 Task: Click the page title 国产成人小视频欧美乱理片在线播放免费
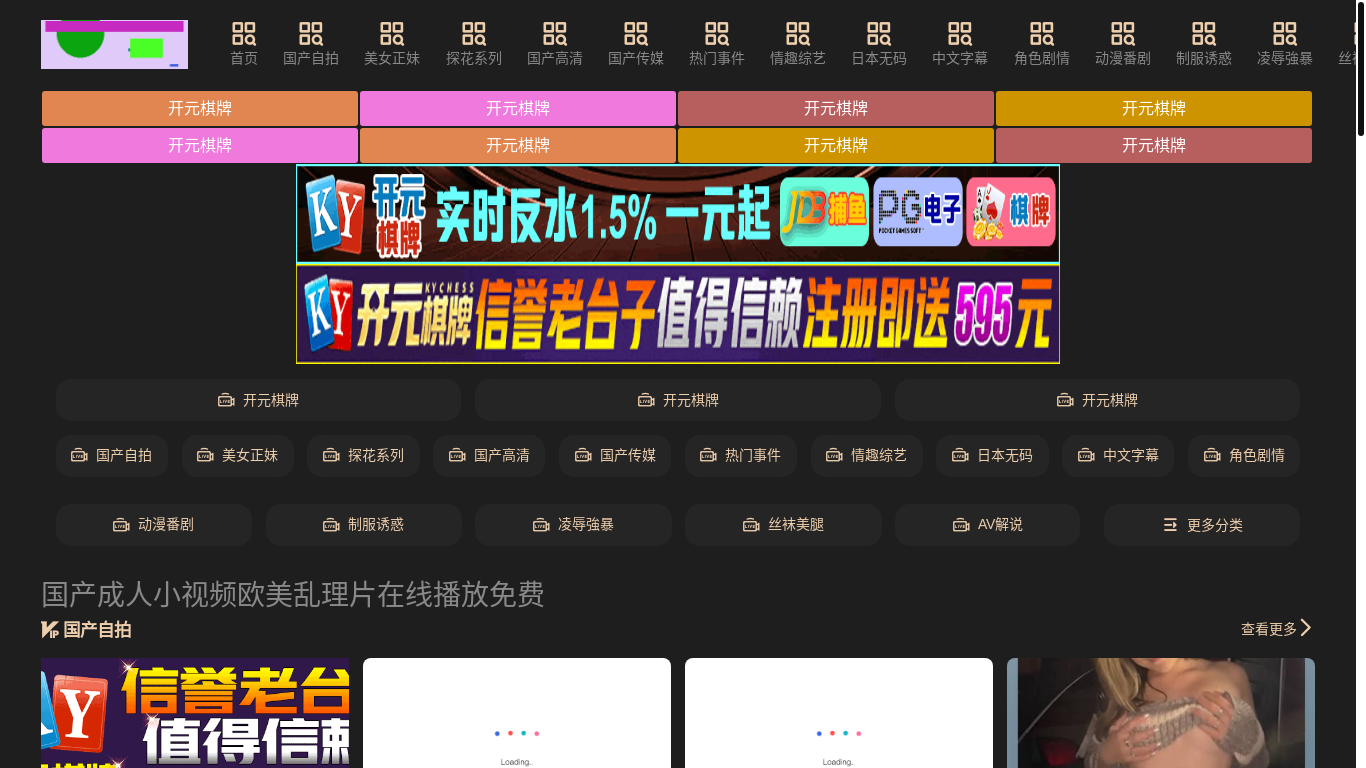tap(293, 594)
